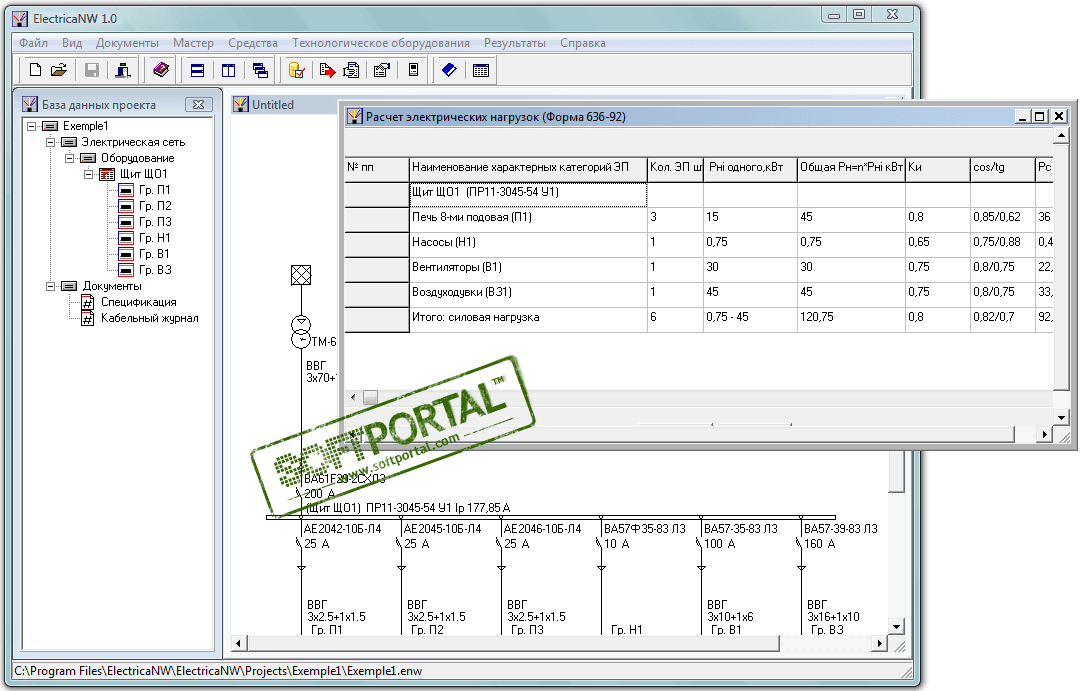Close the База данных проекта panel

coord(197,104)
